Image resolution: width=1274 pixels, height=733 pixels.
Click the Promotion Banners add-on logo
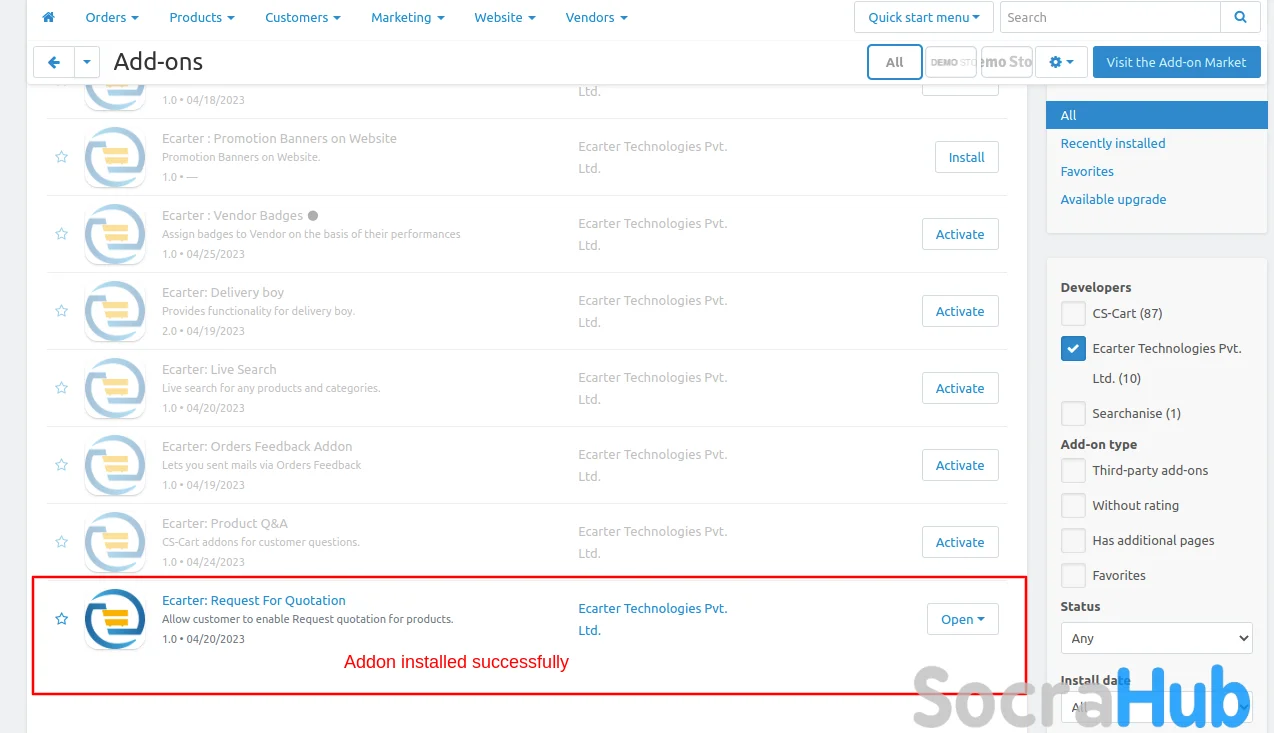pos(115,157)
